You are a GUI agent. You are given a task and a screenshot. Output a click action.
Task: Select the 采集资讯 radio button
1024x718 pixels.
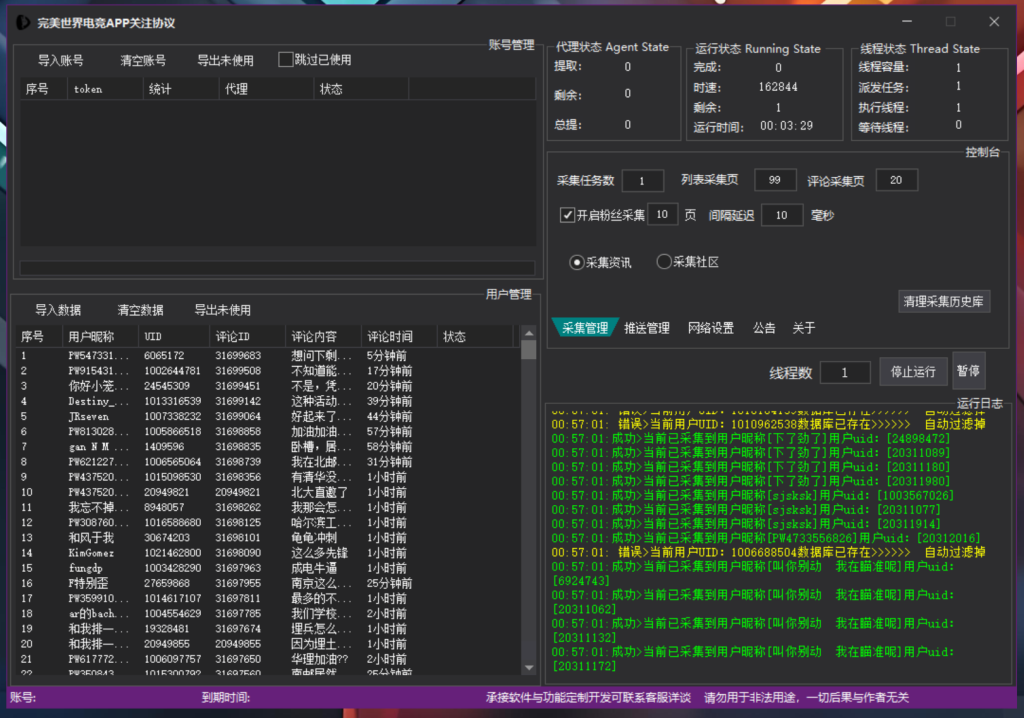[576, 261]
